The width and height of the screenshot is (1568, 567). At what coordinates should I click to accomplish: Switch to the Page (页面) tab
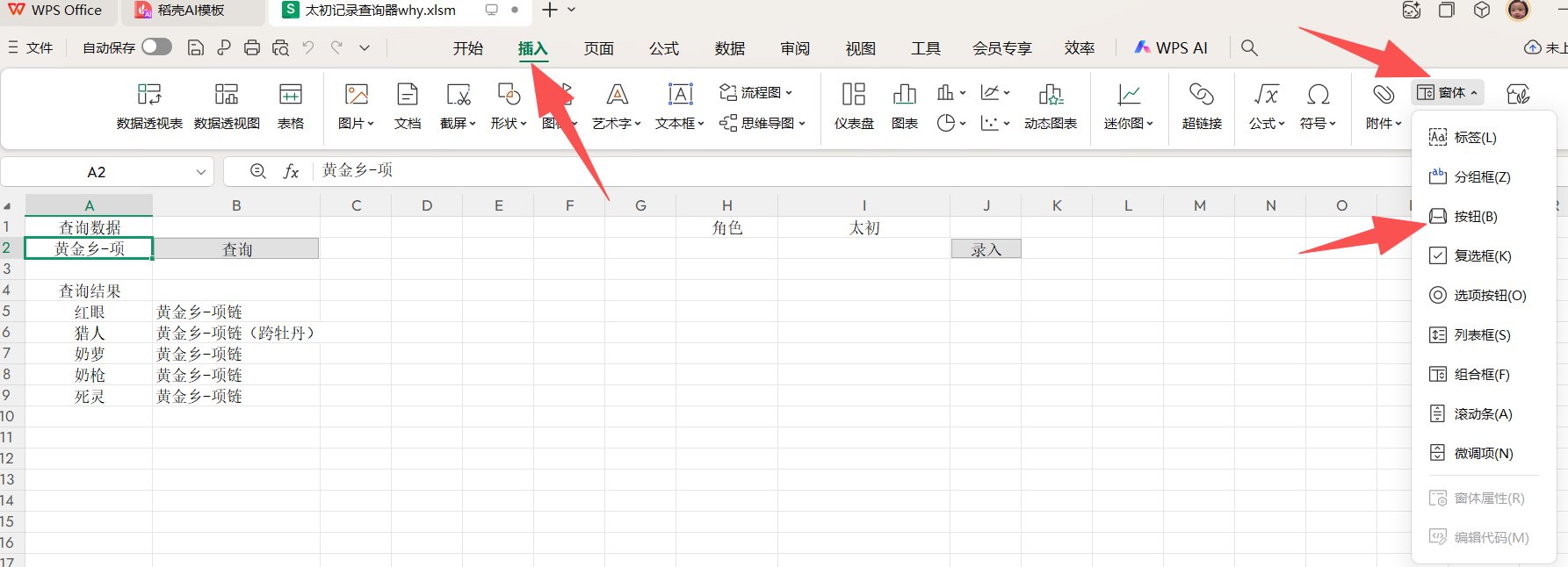pyautogui.click(x=599, y=48)
